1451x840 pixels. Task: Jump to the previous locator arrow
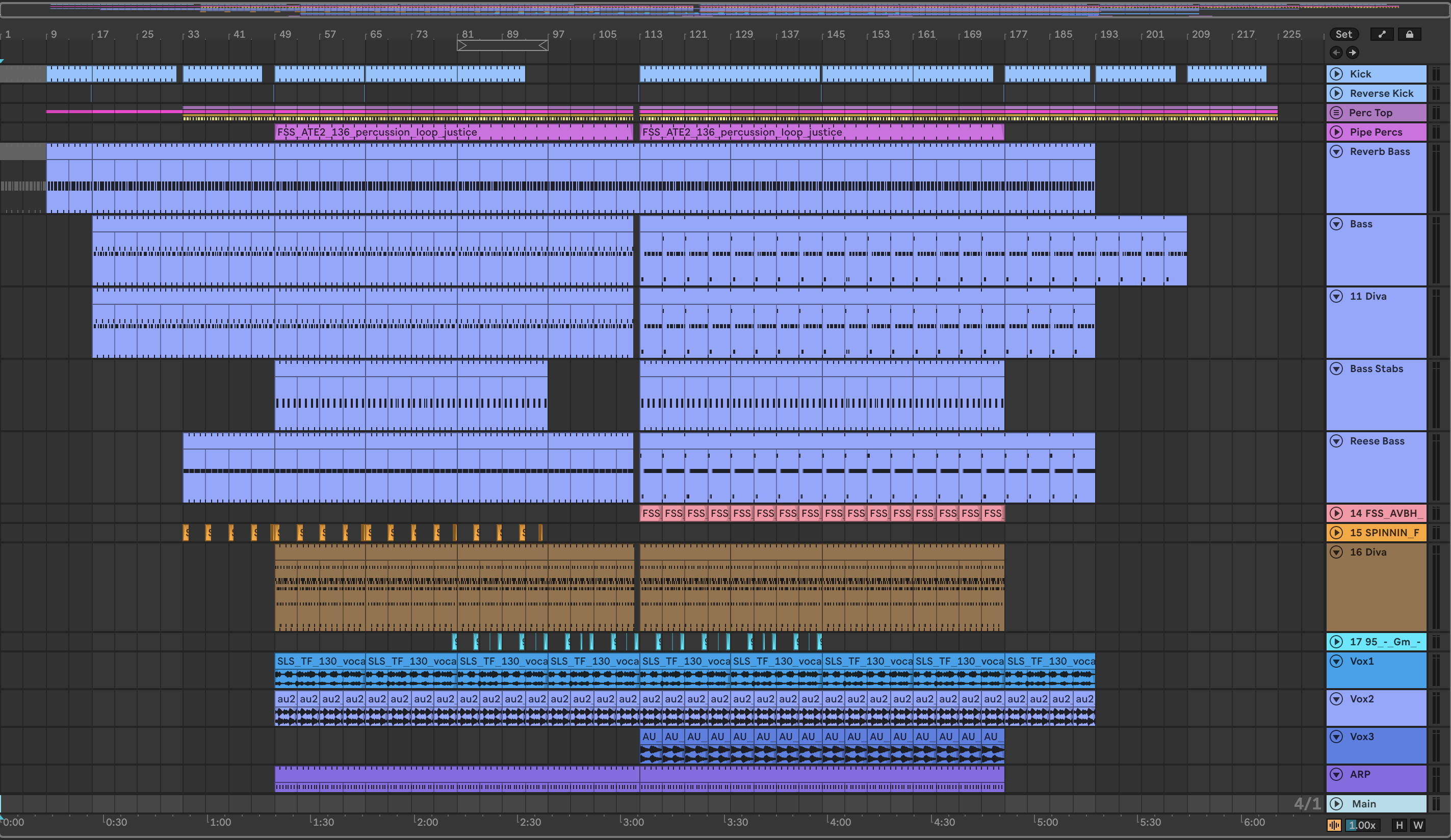(x=1336, y=52)
